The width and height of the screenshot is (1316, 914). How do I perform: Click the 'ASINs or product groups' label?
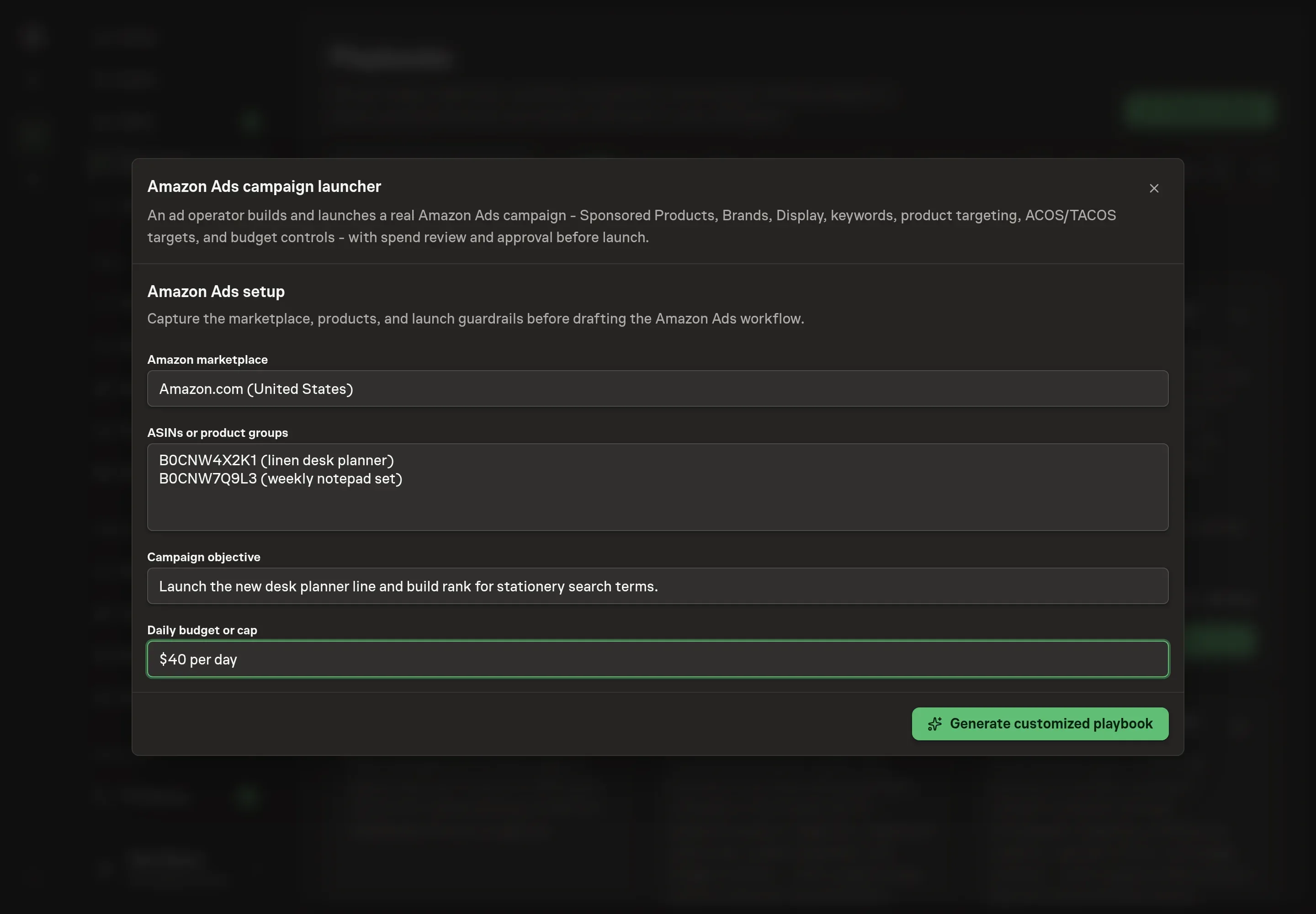218,432
